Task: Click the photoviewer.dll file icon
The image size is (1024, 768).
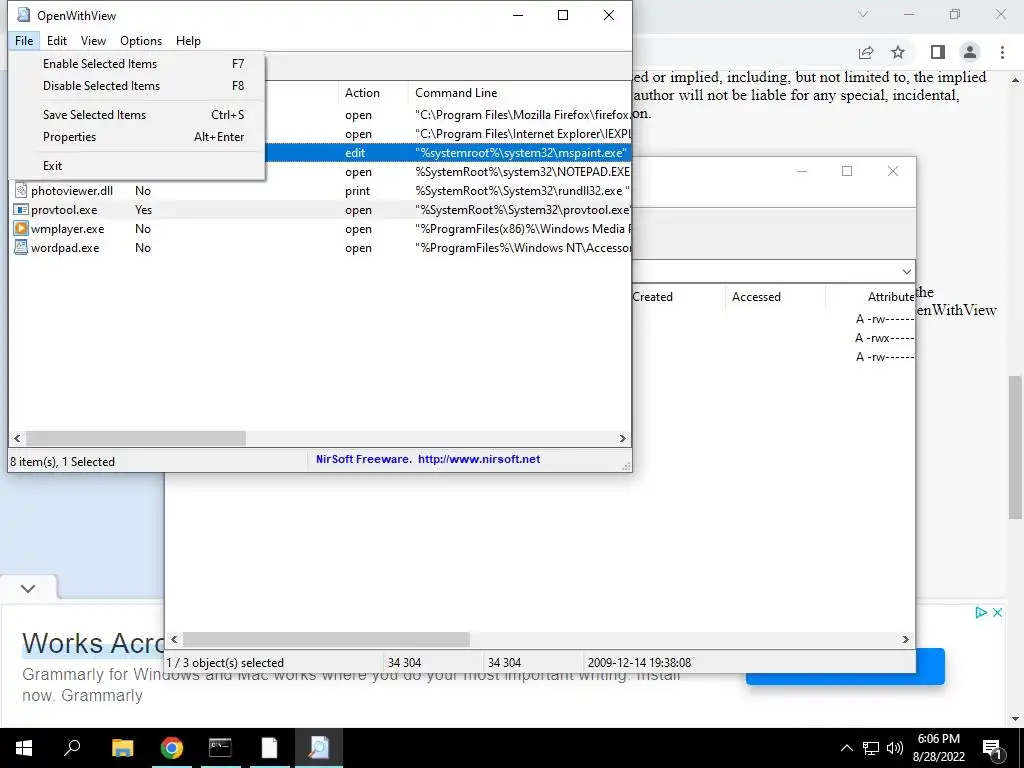Action: point(21,191)
